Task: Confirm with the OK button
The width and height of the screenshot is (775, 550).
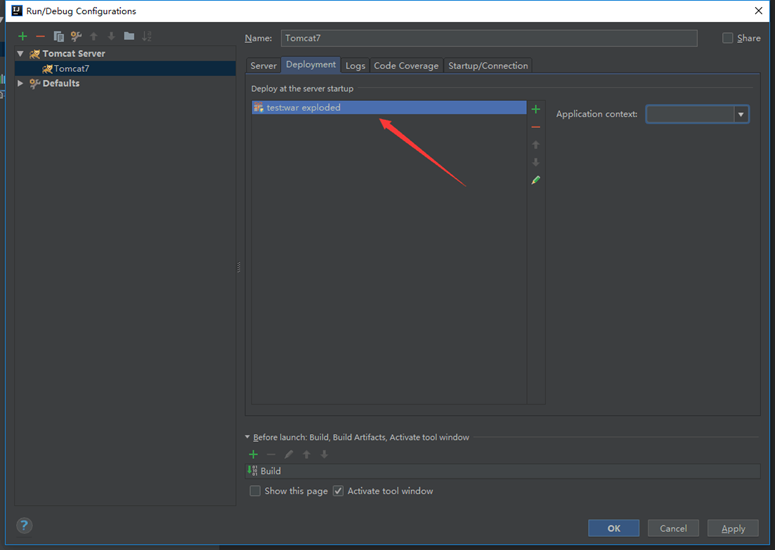Action: (614, 528)
